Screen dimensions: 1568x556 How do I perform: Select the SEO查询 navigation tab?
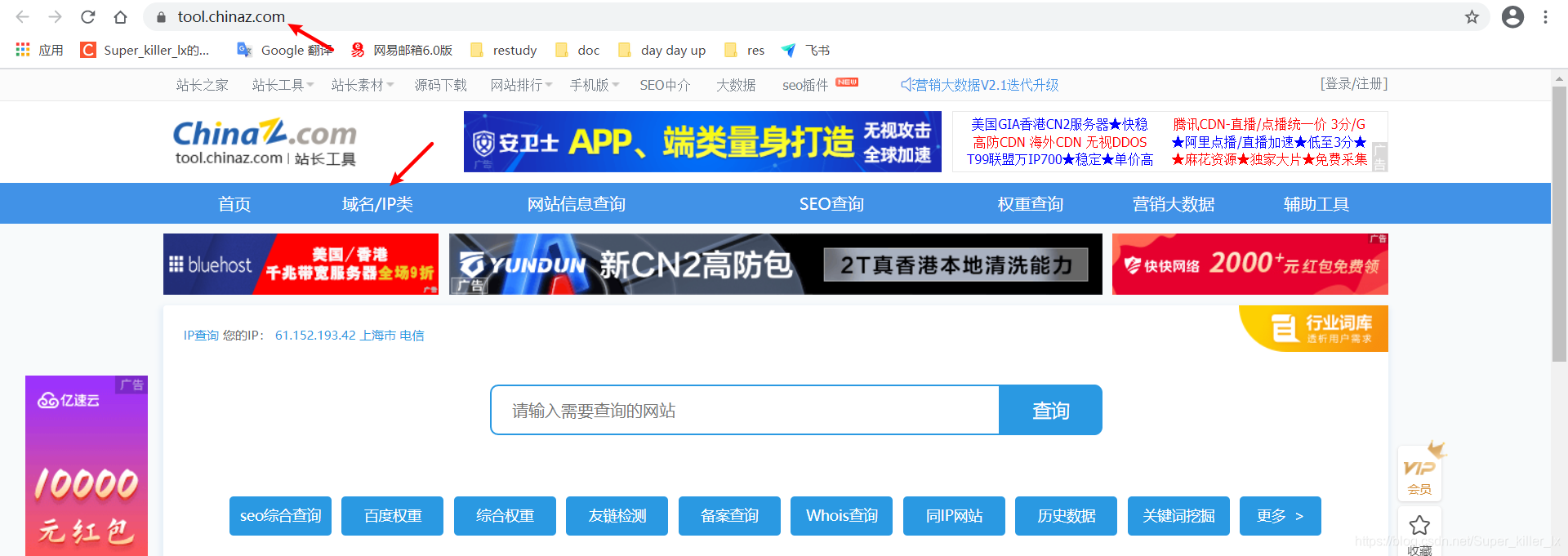click(x=831, y=203)
